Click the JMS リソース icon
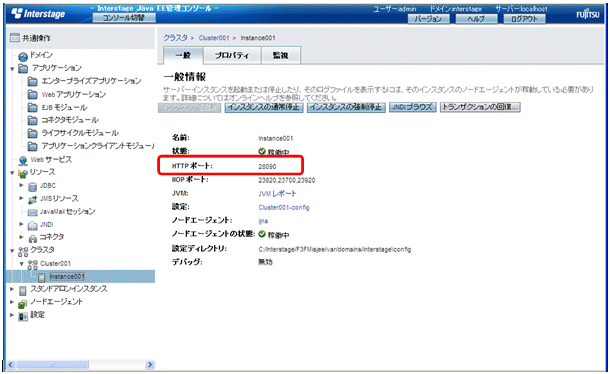Image resolution: width=610 pixels, height=374 pixels. (x=33, y=200)
